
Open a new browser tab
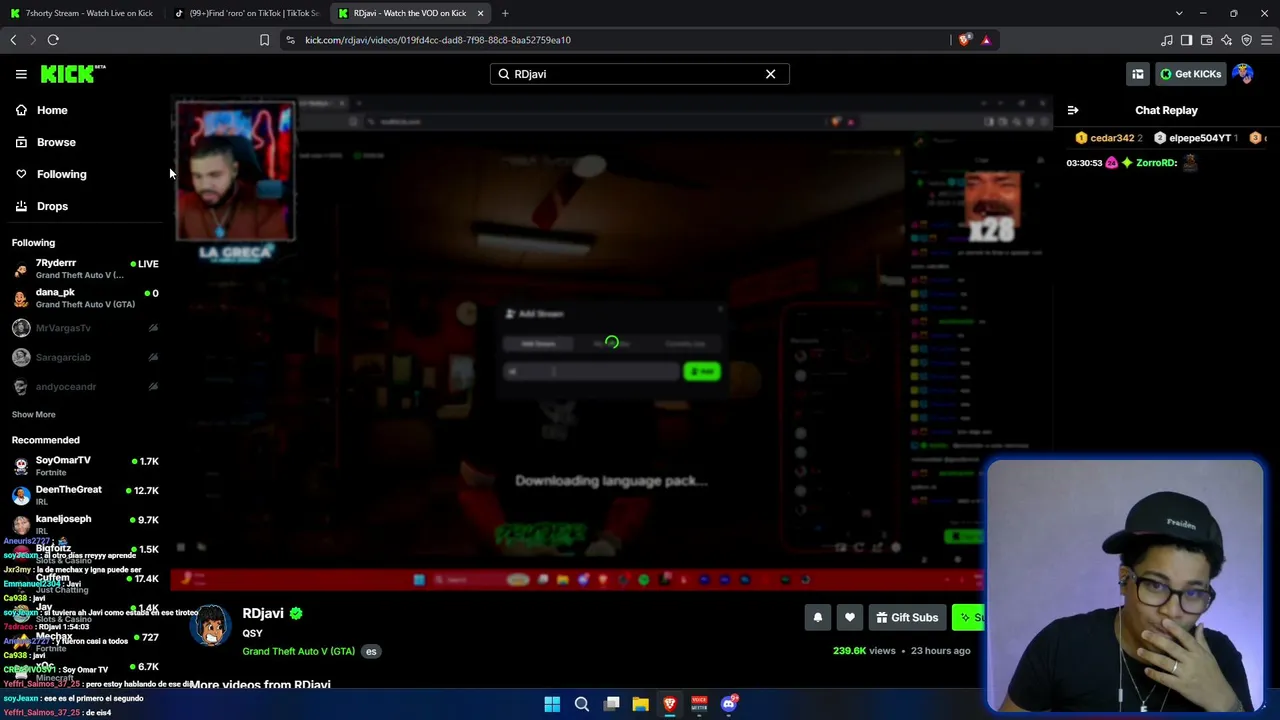pyautogui.click(x=505, y=13)
